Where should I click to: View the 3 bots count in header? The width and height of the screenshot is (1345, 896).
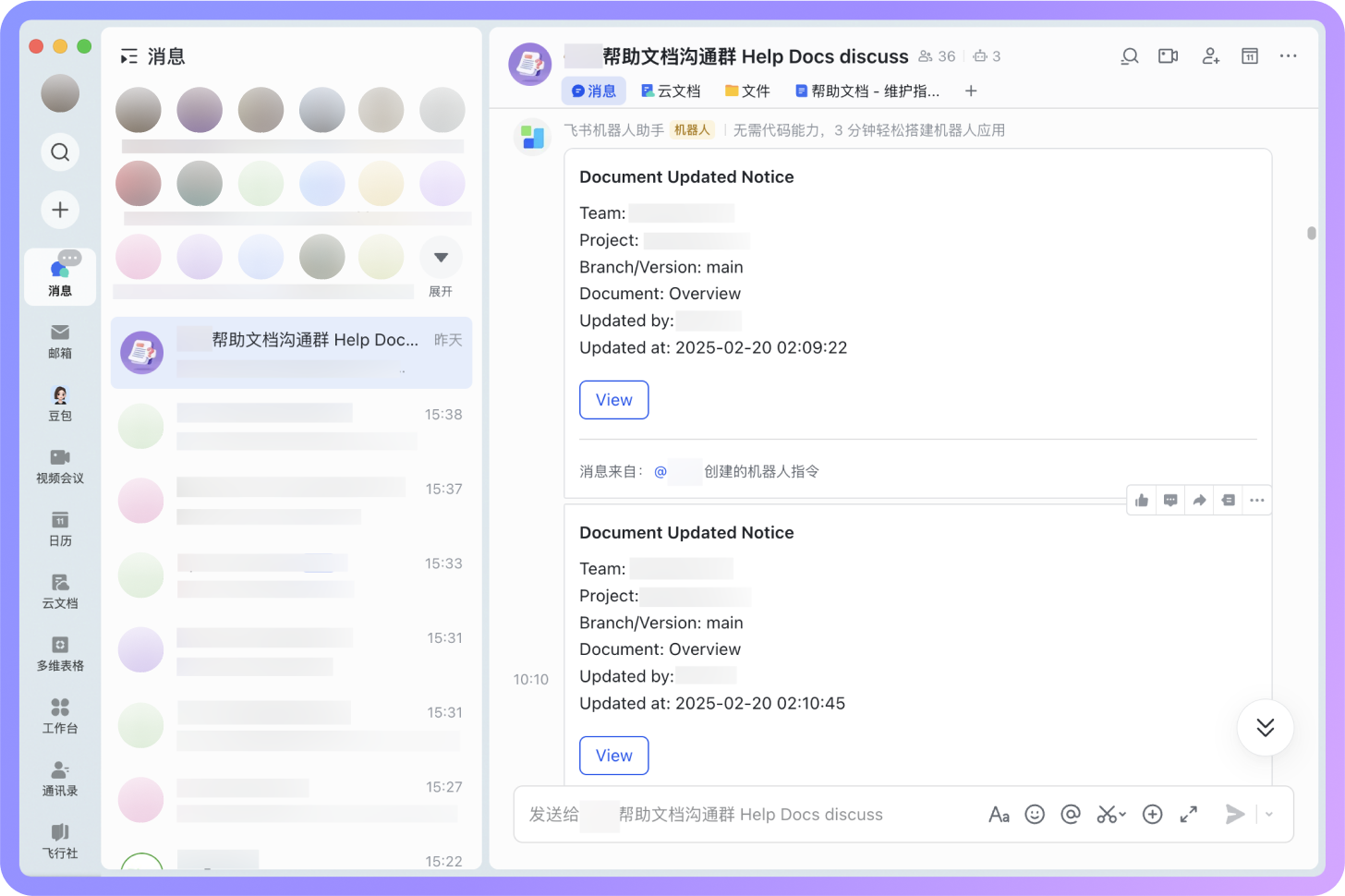pyautogui.click(x=987, y=56)
